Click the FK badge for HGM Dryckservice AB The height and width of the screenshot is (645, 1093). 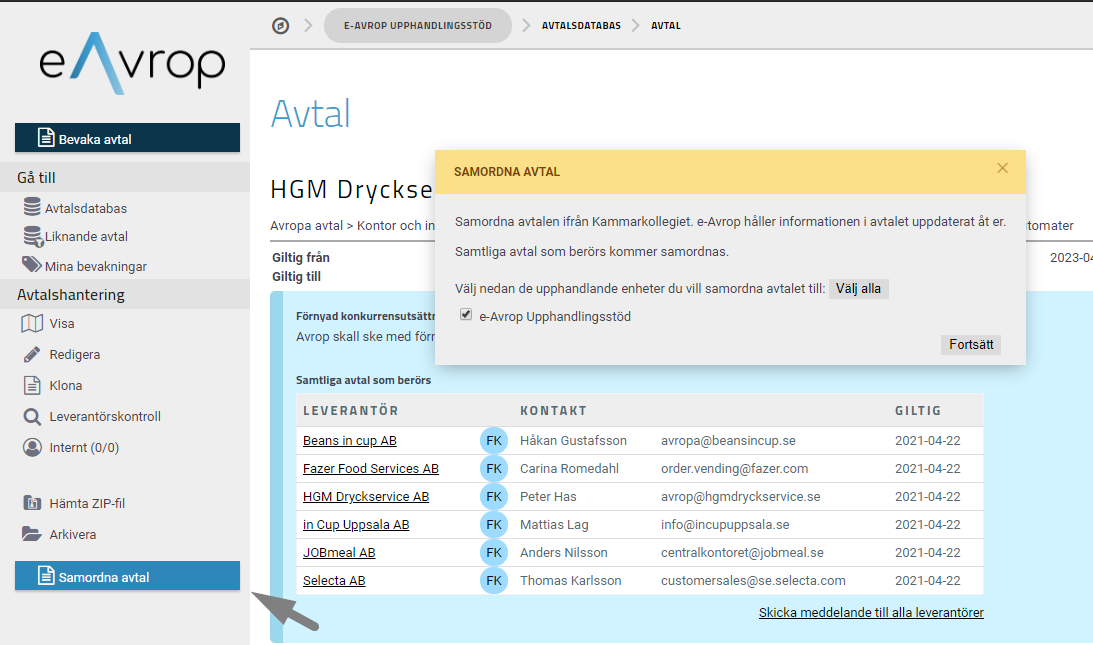pos(494,496)
